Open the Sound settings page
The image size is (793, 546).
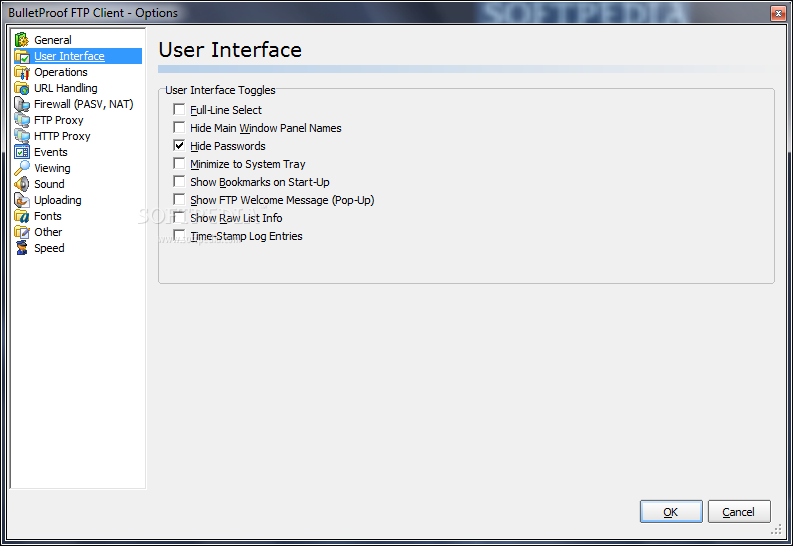[49, 184]
